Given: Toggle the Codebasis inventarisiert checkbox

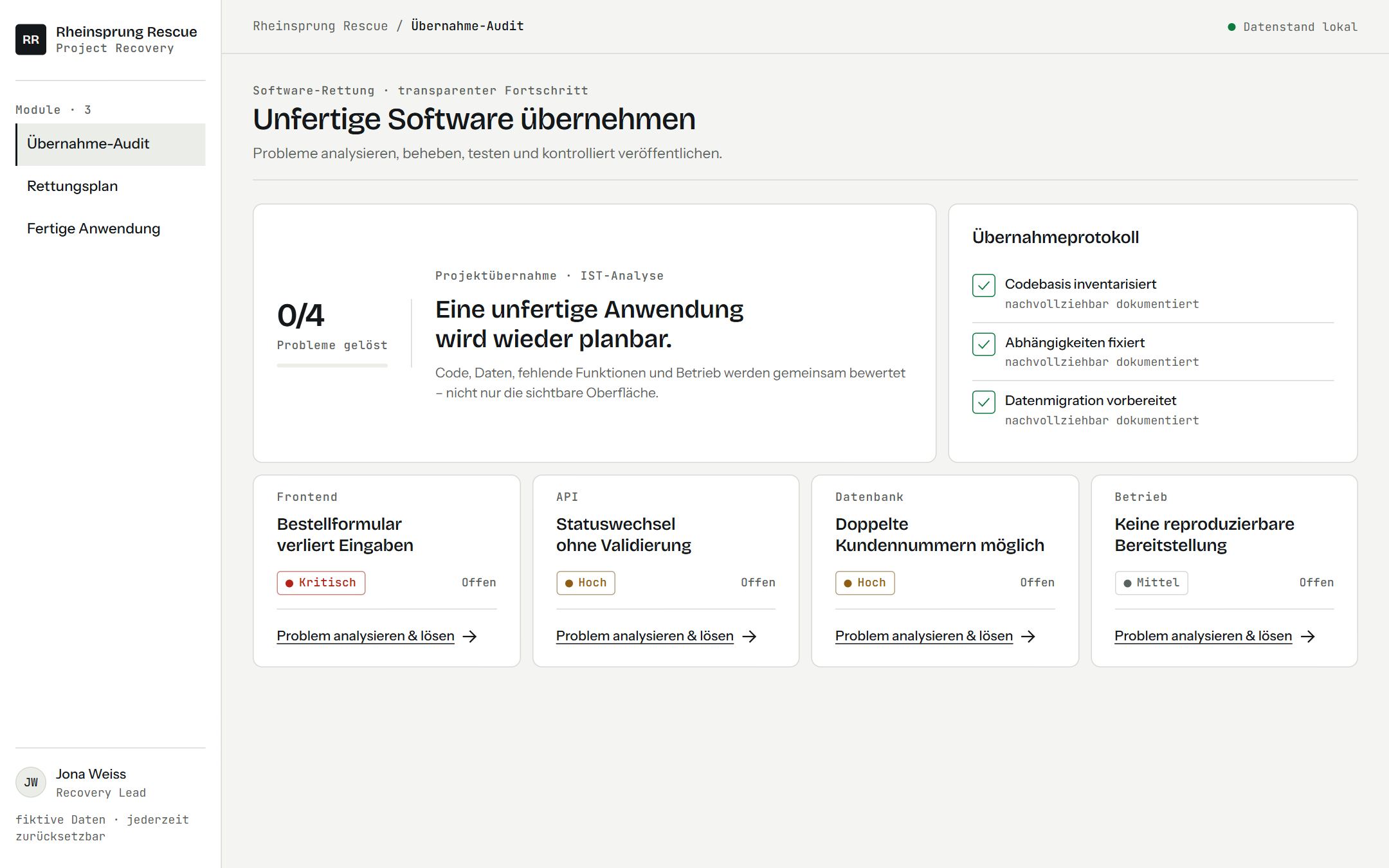Looking at the screenshot, I should tap(984, 285).
